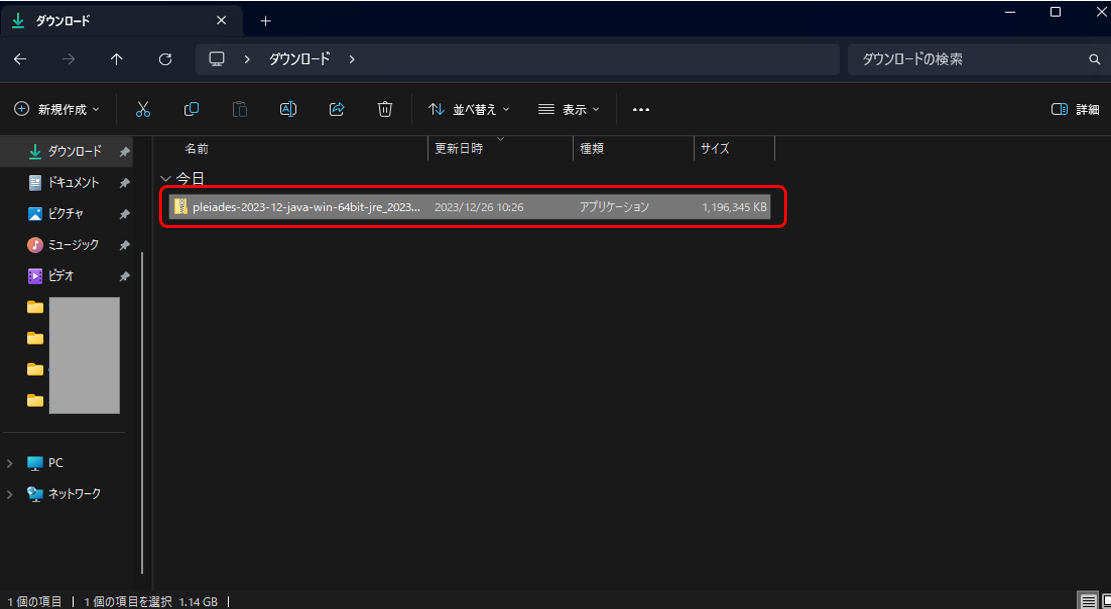The height and width of the screenshot is (609, 1111).
Task: Delete the selected file using the trash icon
Action: (x=385, y=108)
